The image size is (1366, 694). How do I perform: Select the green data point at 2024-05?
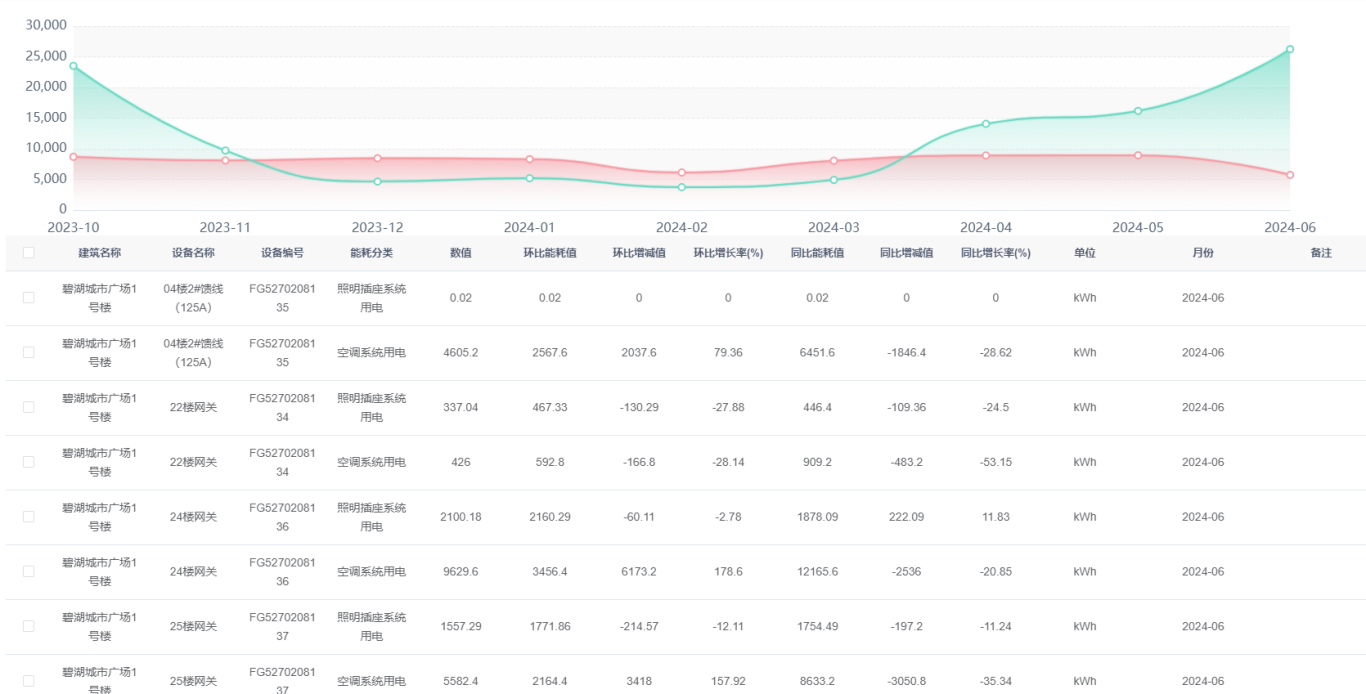(1138, 111)
